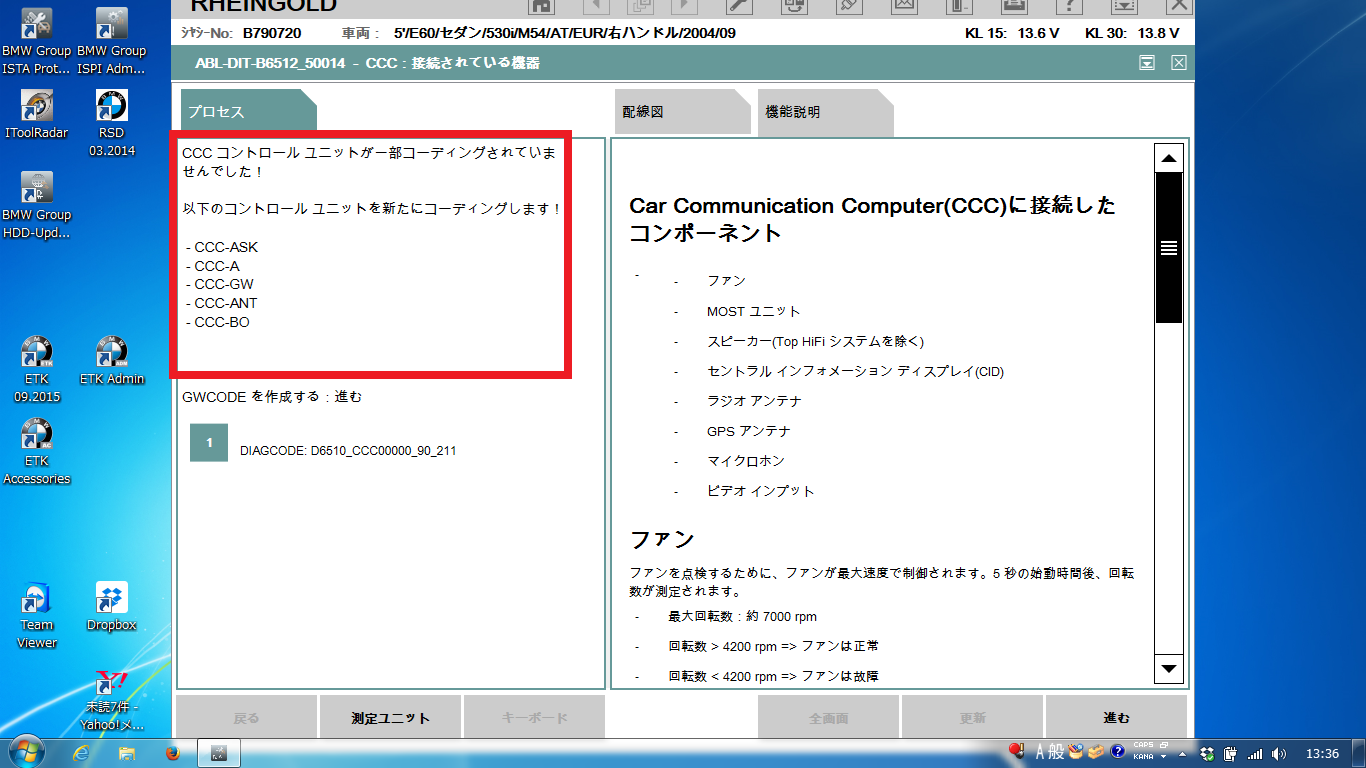The height and width of the screenshot is (768, 1366).
Task: Click the forward arrow toolbar icon
Action: coord(684,5)
